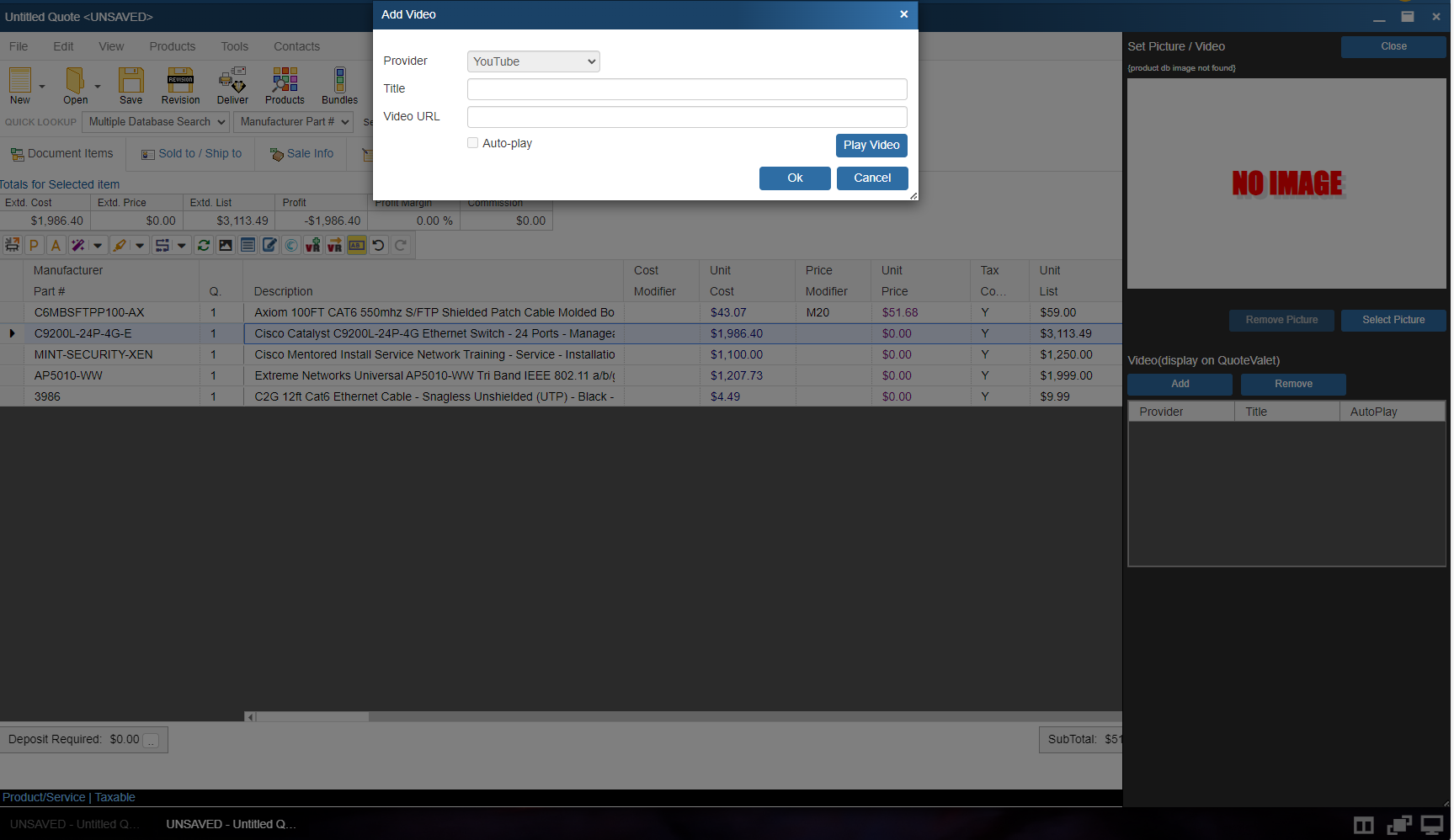Click the highlighter pen icon

coord(120,245)
